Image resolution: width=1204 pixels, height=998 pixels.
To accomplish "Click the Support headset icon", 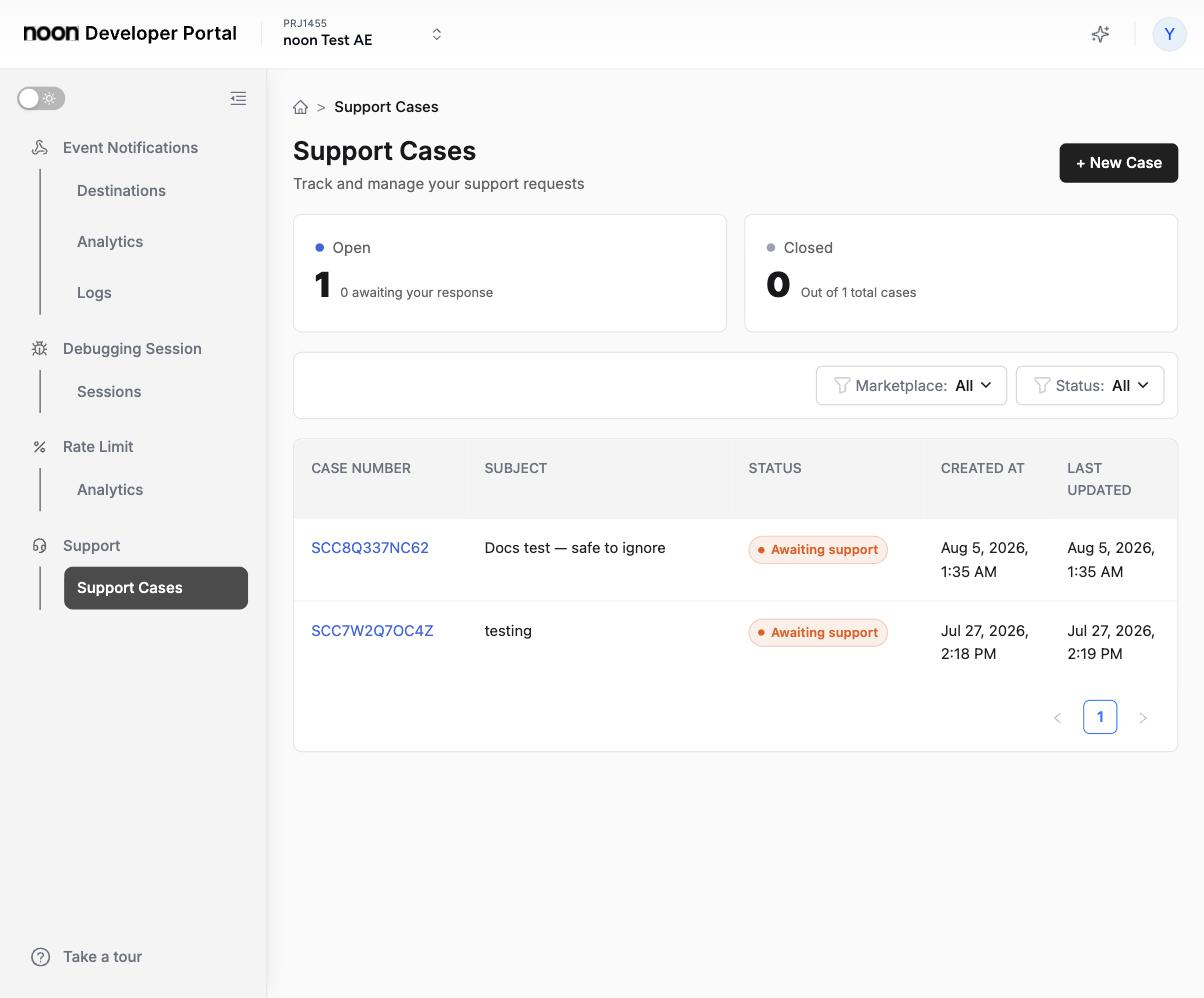I will [40, 546].
